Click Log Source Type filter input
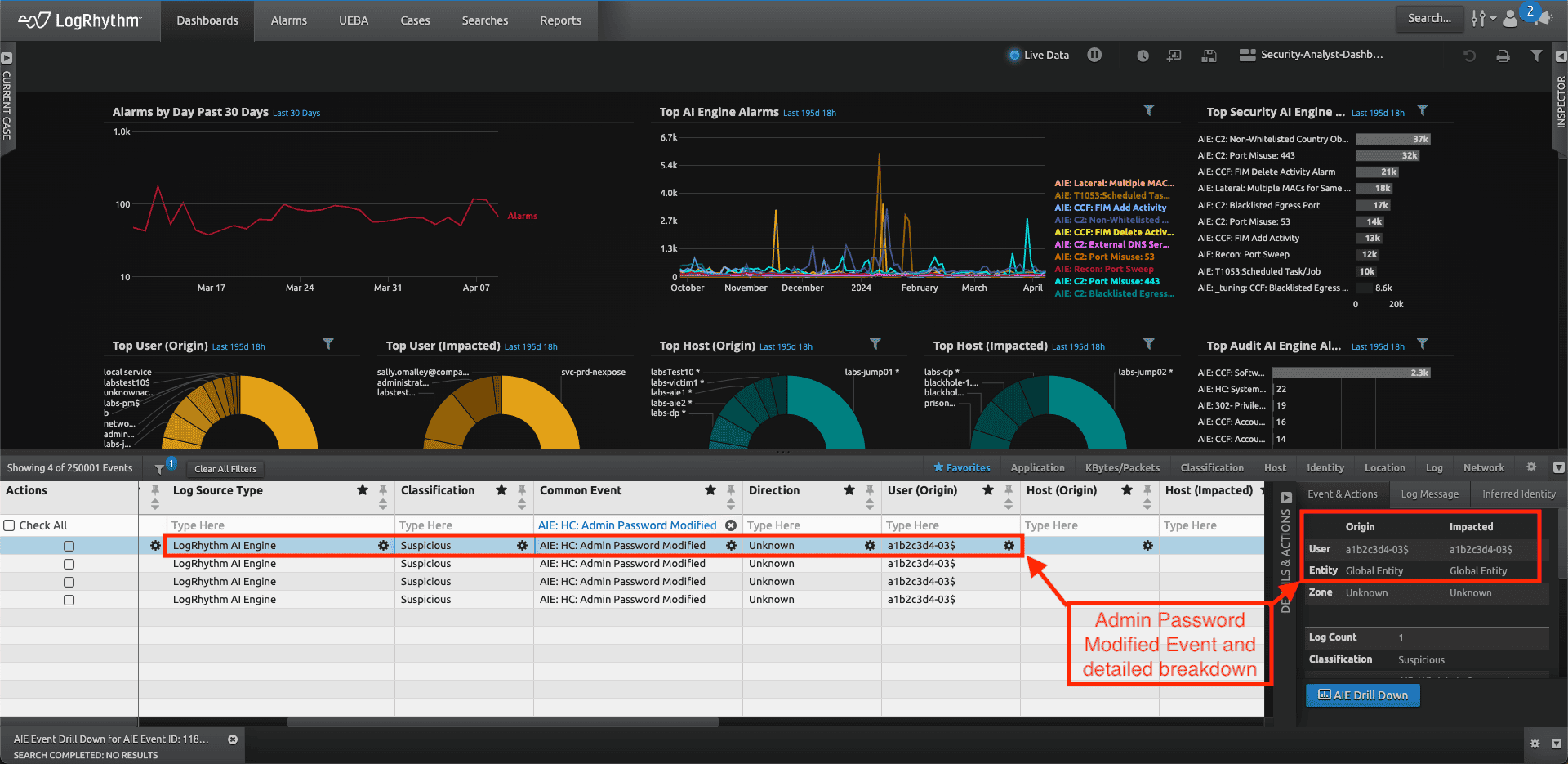This screenshot has width=1568, height=764. click(280, 525)
